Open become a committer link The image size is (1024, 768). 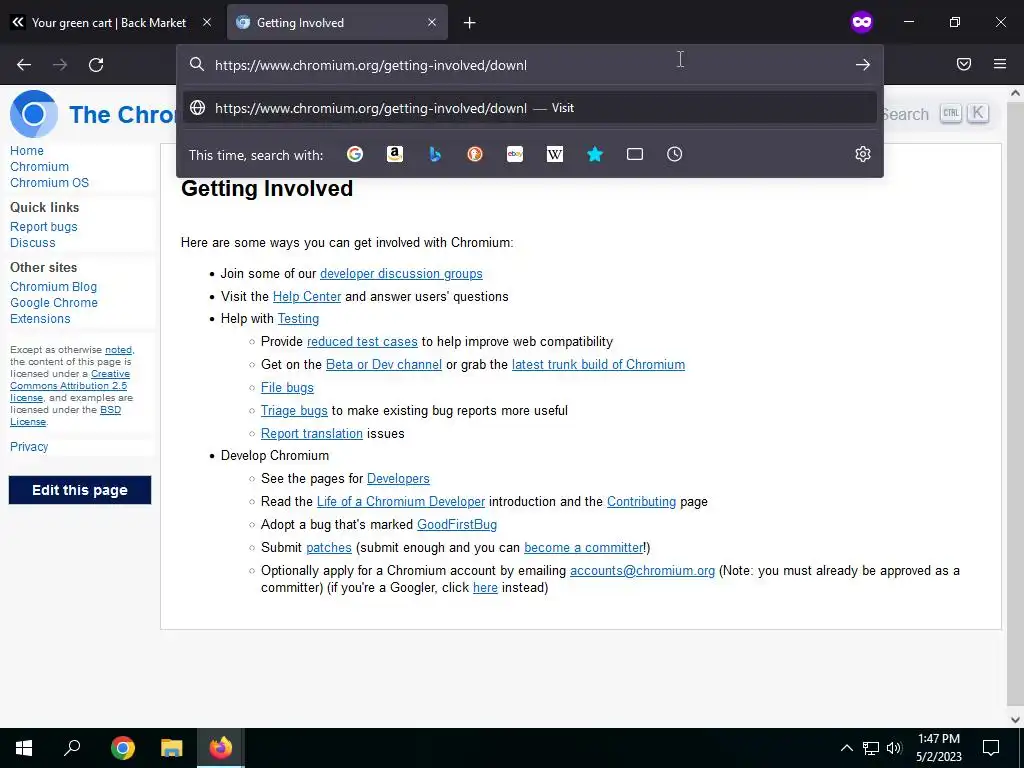tap(584, 547)
